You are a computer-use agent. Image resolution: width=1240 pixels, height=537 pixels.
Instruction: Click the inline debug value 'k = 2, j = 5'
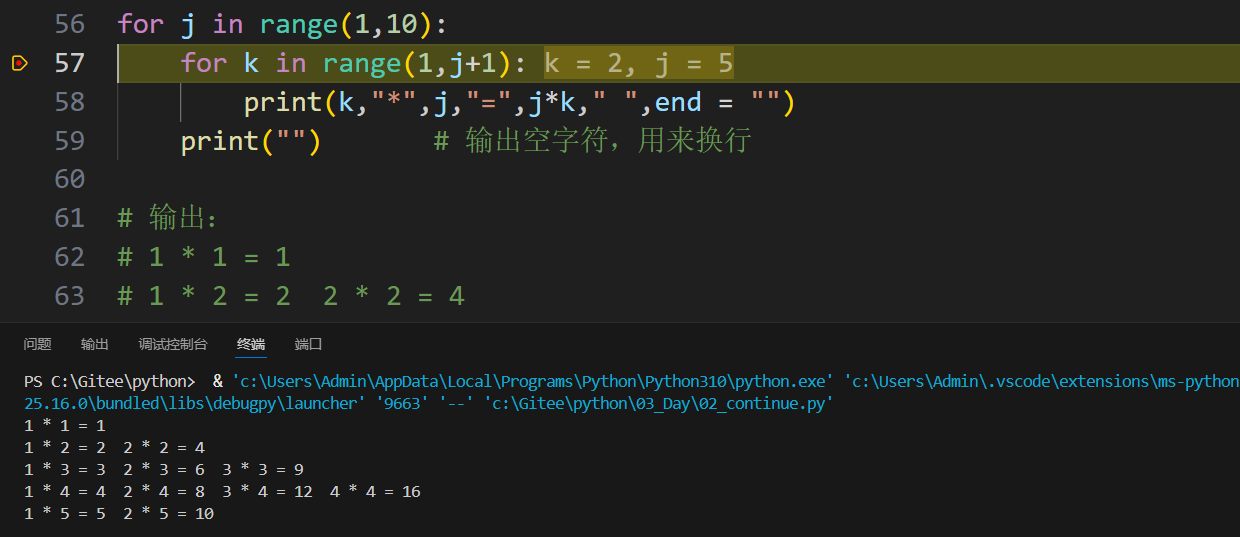pos(639,63)
